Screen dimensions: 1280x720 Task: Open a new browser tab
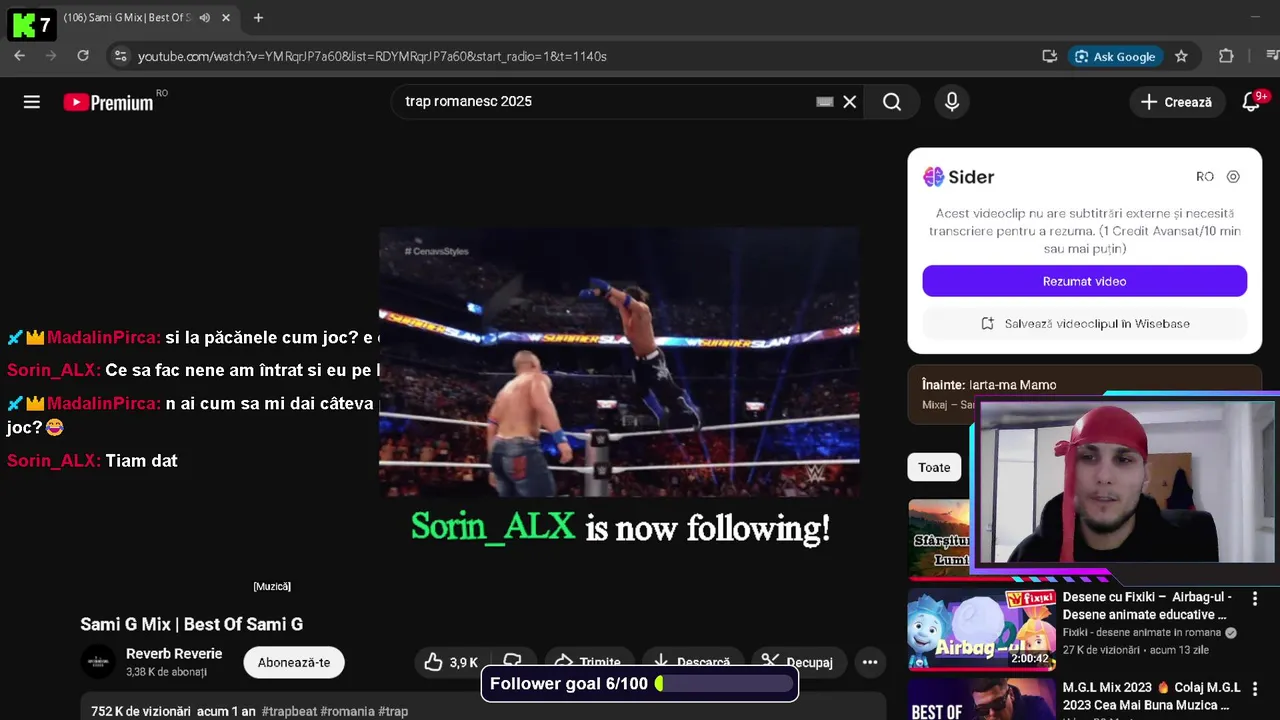(x=258, y=18)
